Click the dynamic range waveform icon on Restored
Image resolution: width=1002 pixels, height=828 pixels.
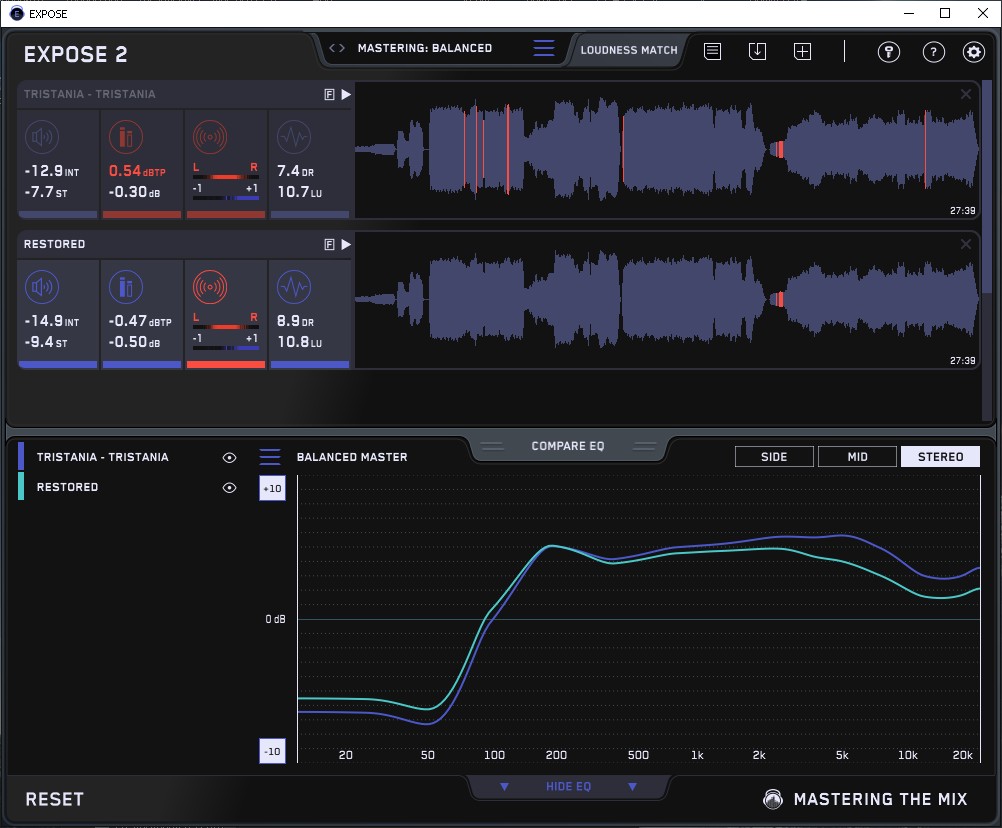[293, 288]
